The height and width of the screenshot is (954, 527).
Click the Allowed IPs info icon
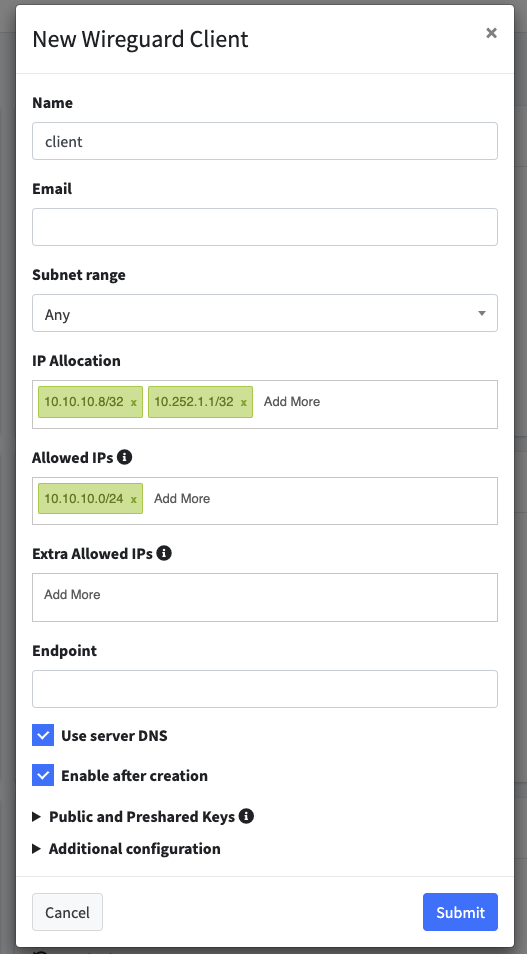coord(124,457)
